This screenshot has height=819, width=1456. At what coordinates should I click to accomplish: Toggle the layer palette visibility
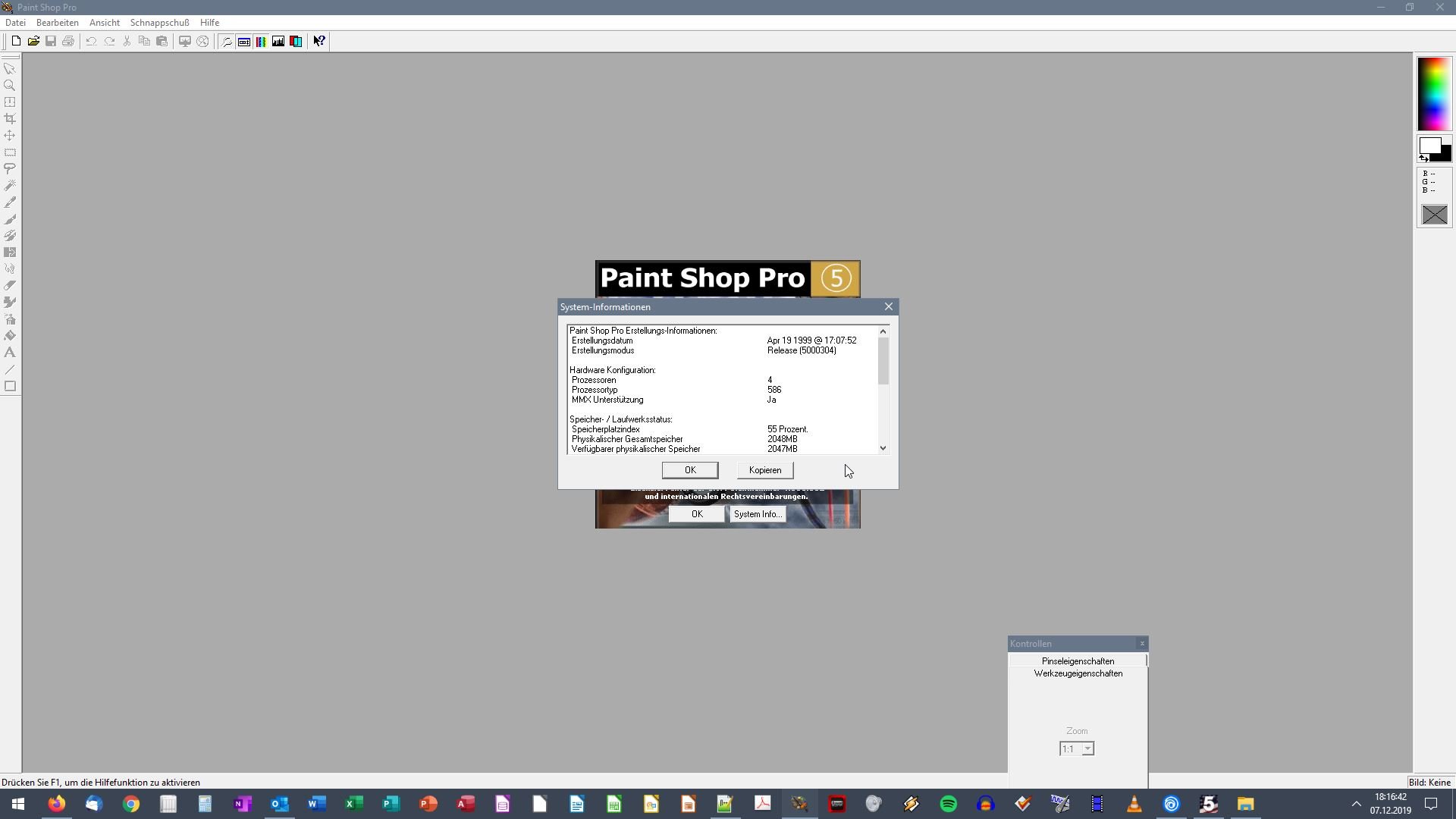click(x=296, y=42)
